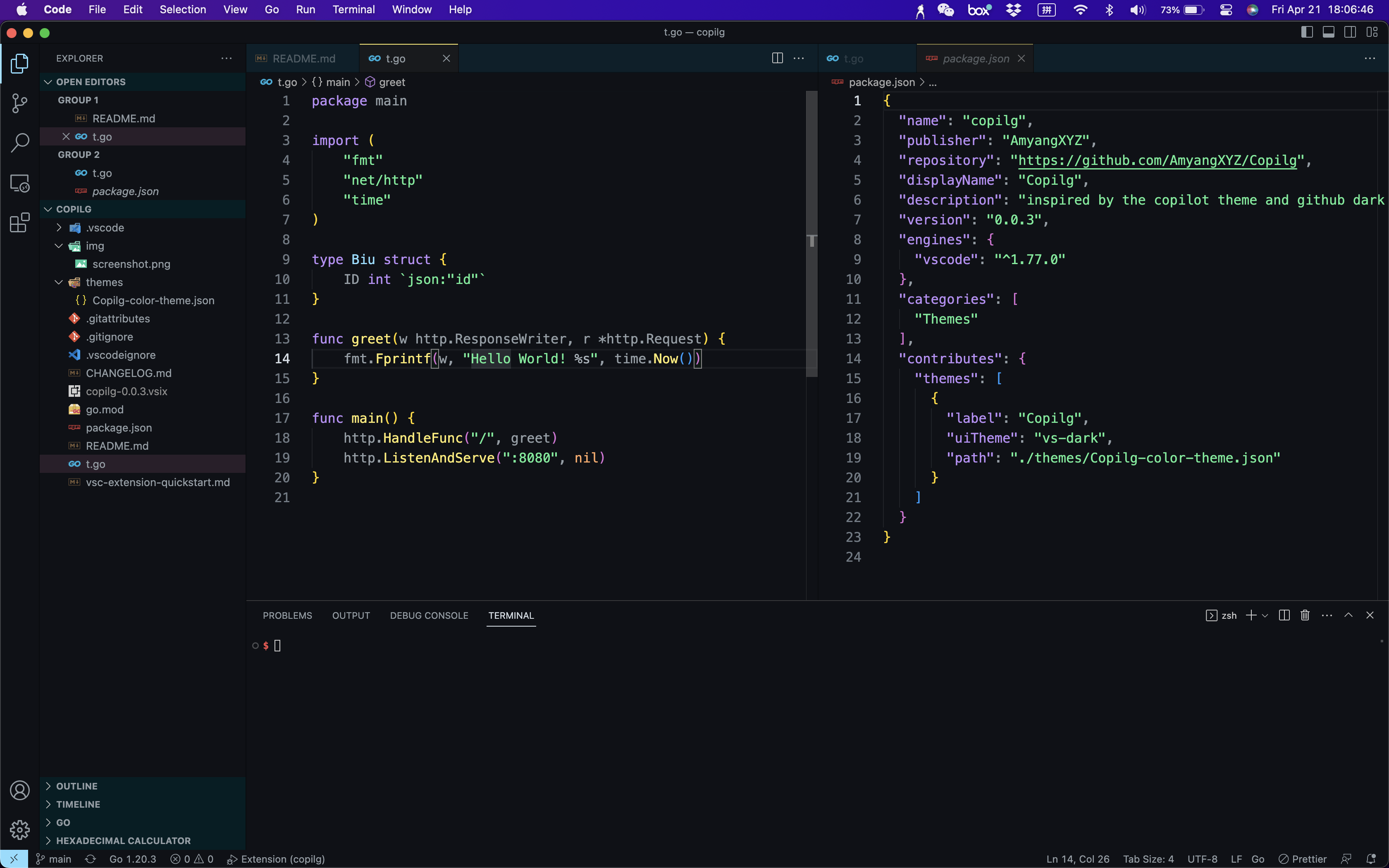Toggle the secondary side bar
Screen dimensions: 1389x868
point(1350,32)
